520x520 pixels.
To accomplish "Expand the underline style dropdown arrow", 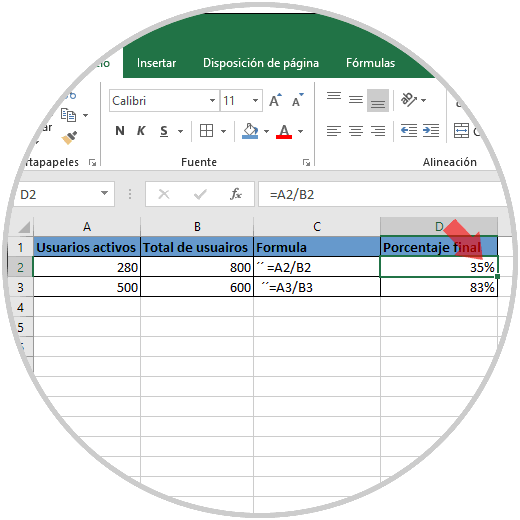I will tap(180, 131).
